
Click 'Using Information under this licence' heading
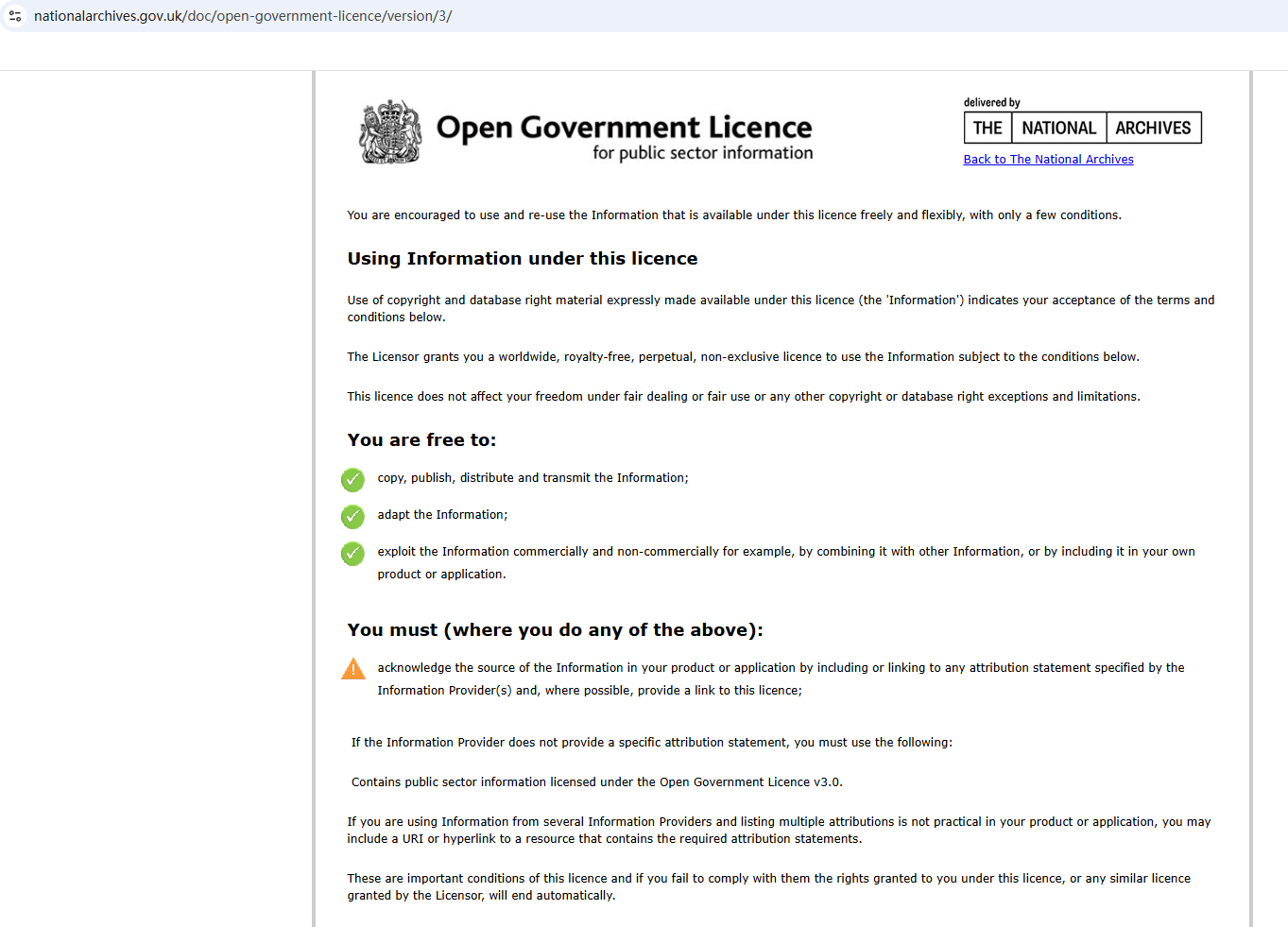pyautogui.click(x=523, y=259)
